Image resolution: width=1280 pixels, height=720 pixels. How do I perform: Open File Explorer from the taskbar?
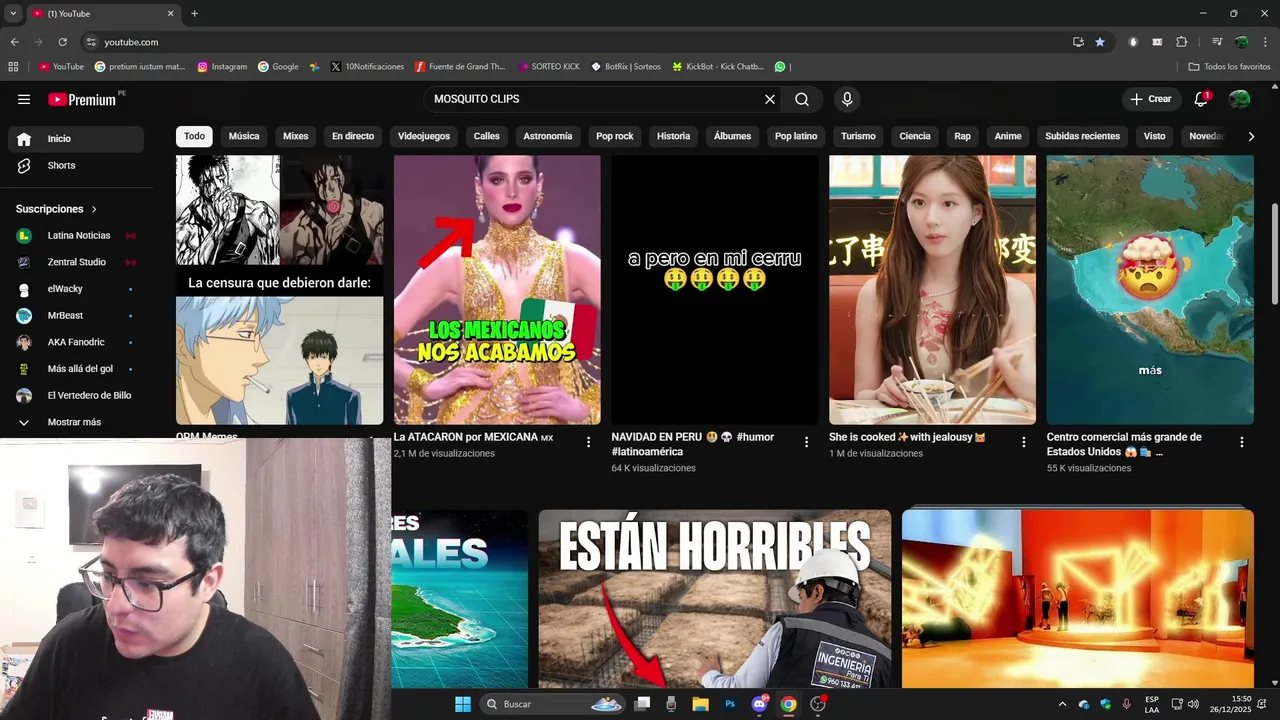coord(701,704)
